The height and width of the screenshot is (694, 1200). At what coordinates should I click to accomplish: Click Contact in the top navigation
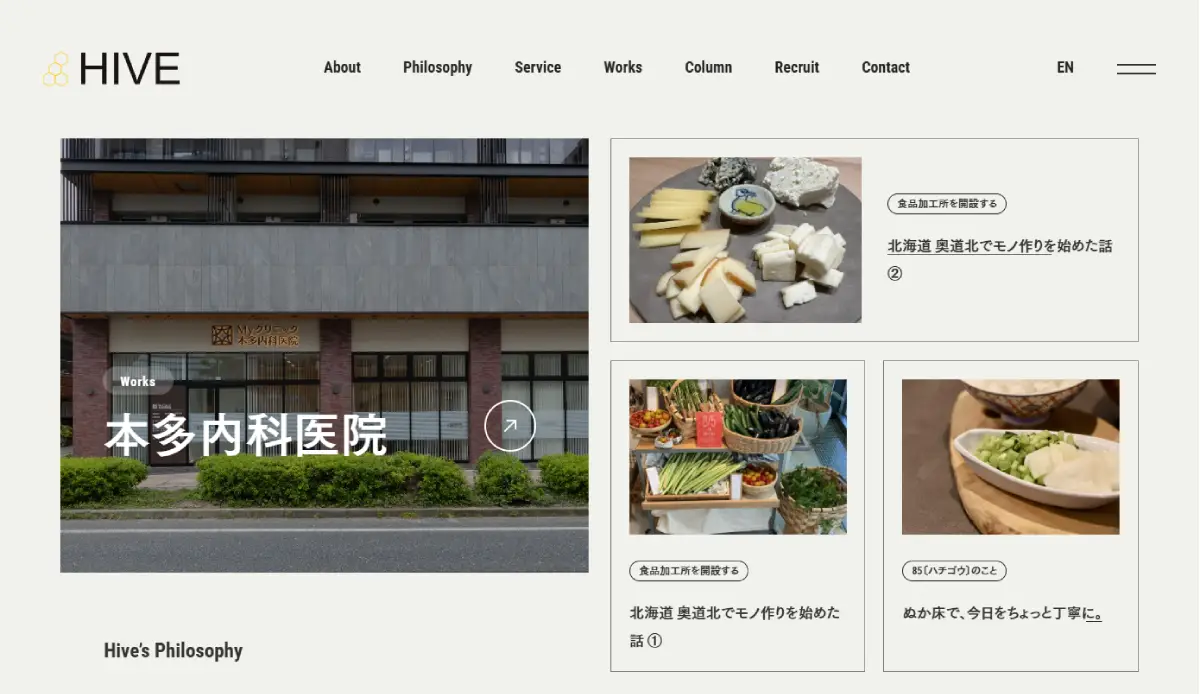(x=885, y=68)
